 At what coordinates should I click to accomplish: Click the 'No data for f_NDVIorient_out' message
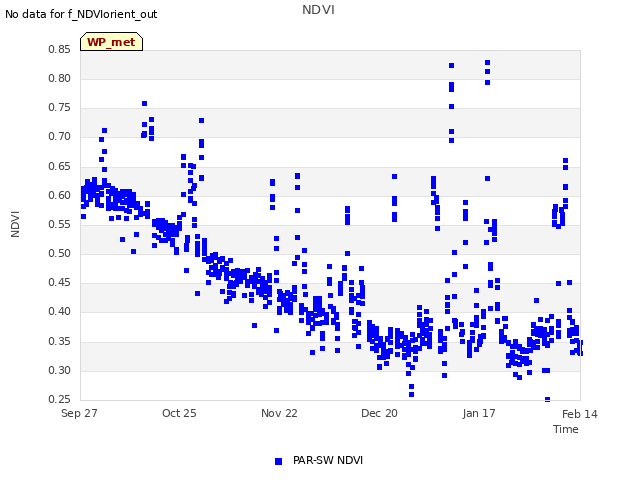[x=81, y=14]
